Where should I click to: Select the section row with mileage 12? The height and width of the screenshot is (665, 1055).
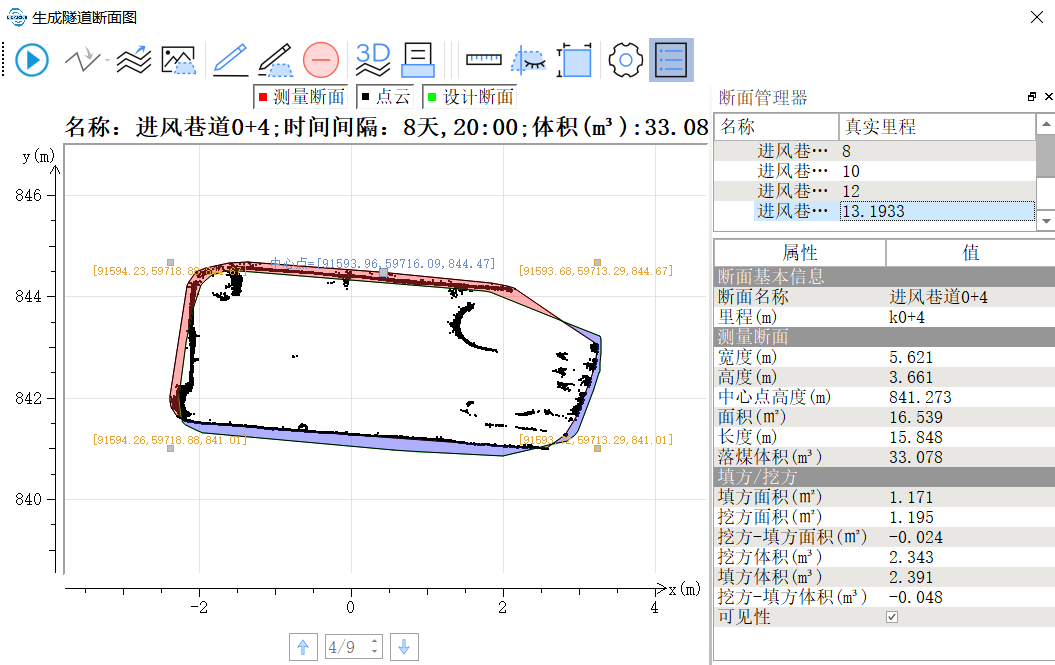[875, 191]
